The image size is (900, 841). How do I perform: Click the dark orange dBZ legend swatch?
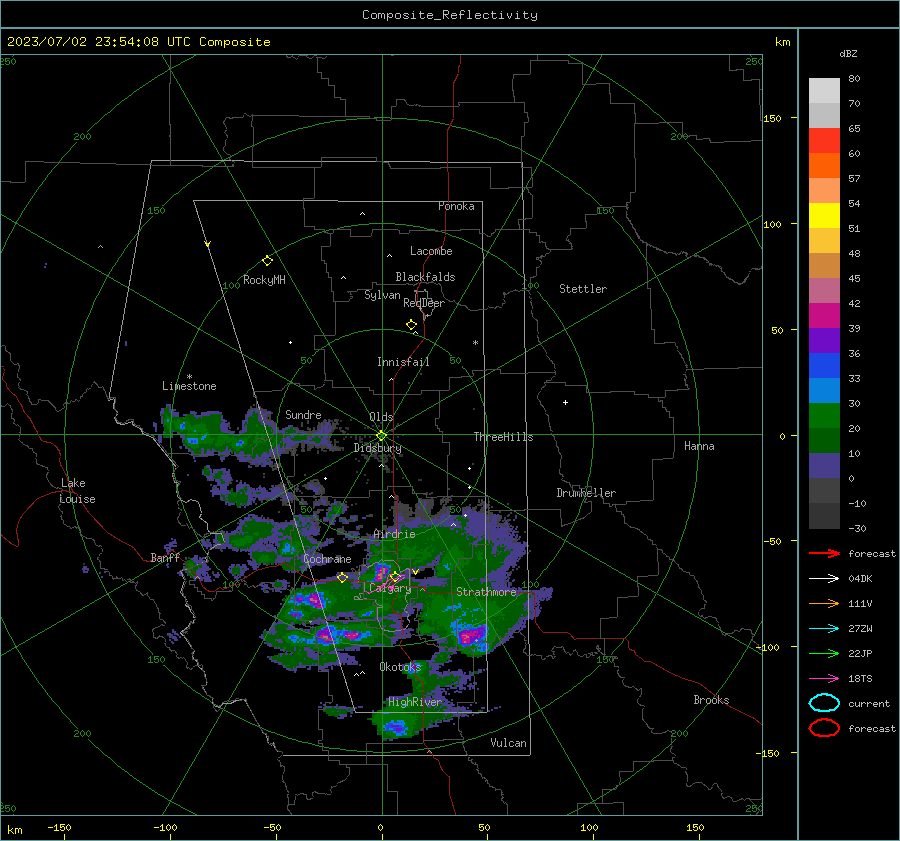(824, 165)
